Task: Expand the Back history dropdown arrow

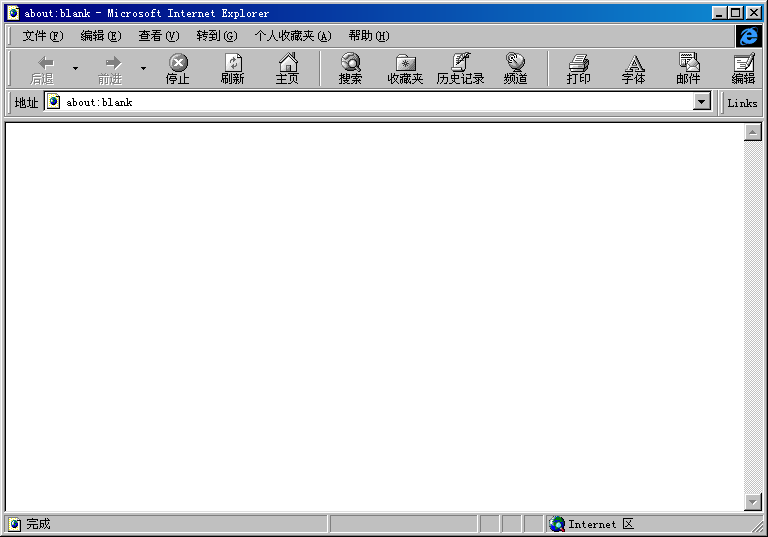Action: point(75,69)
